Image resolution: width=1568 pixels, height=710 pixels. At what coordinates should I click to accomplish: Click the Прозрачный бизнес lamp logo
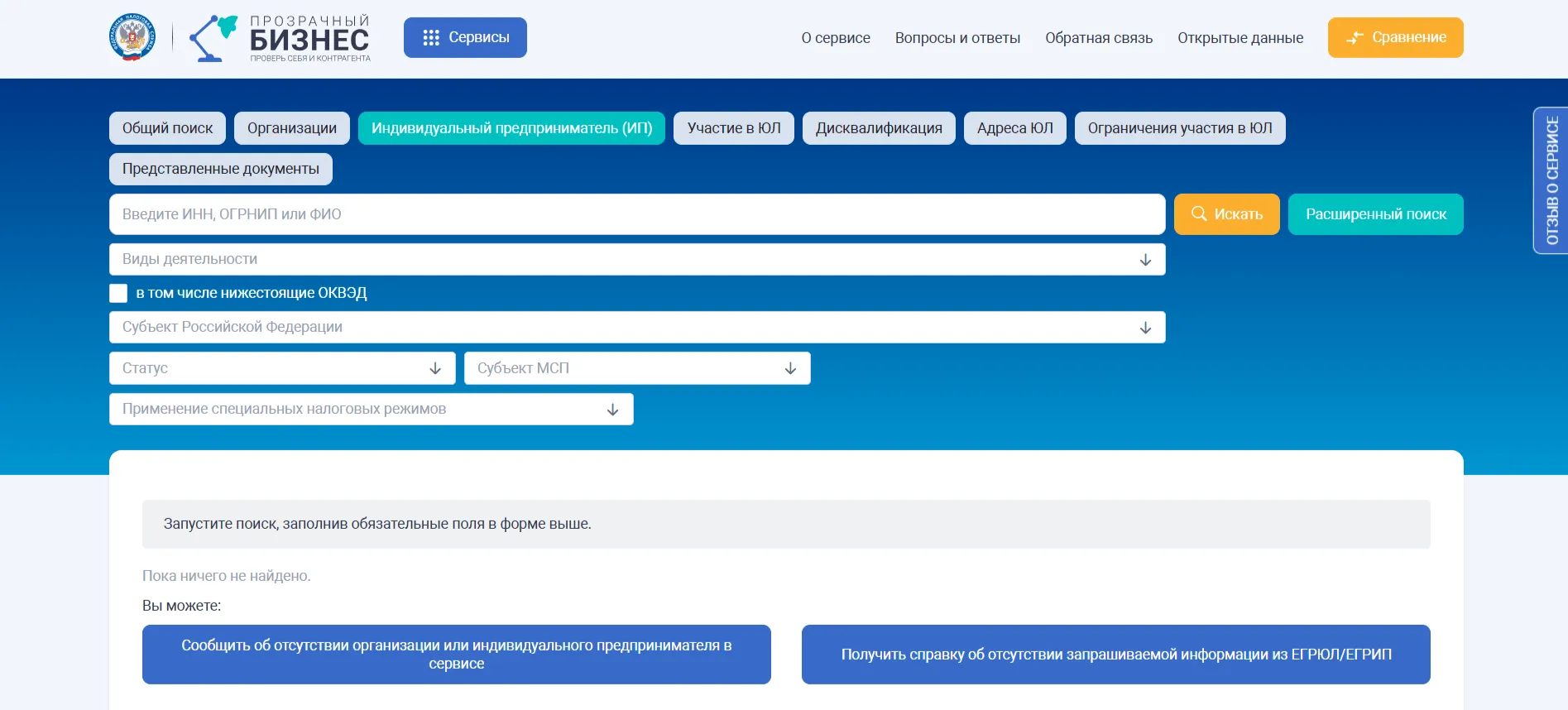point(280,38)
